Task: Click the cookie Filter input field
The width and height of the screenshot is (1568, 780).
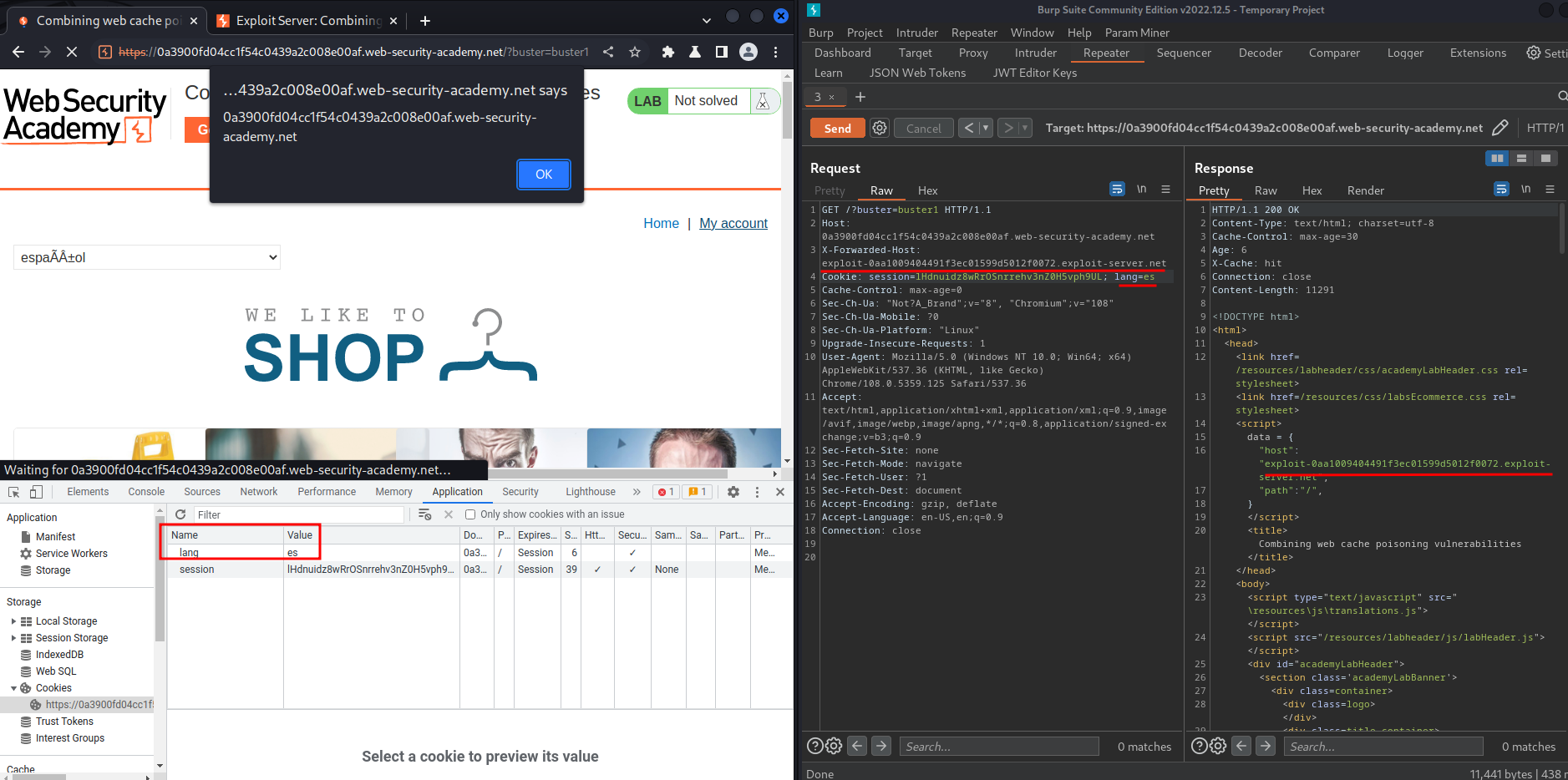Action: (x=299, y=514)
